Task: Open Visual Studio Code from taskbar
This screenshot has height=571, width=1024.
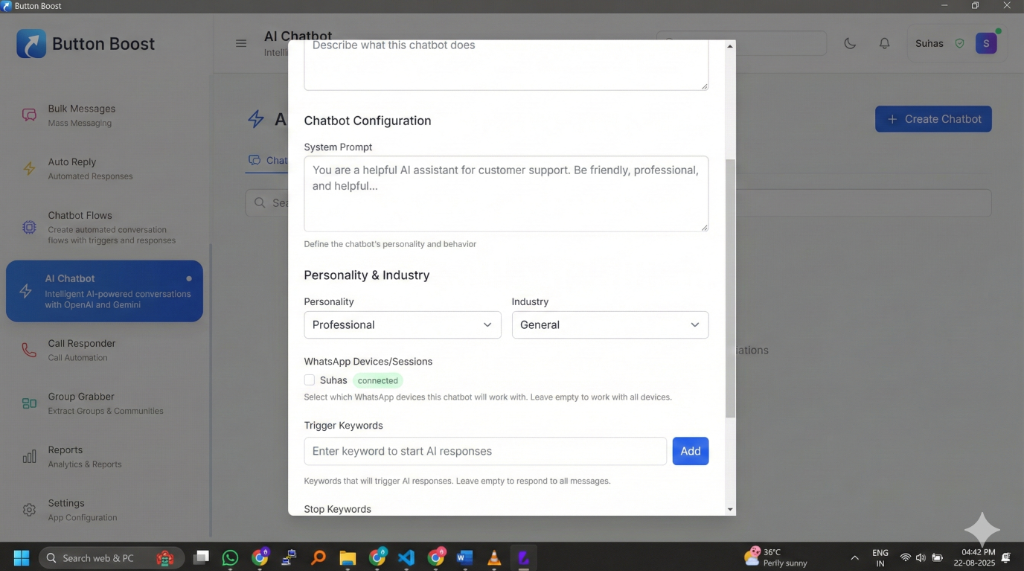Action: 406,558
